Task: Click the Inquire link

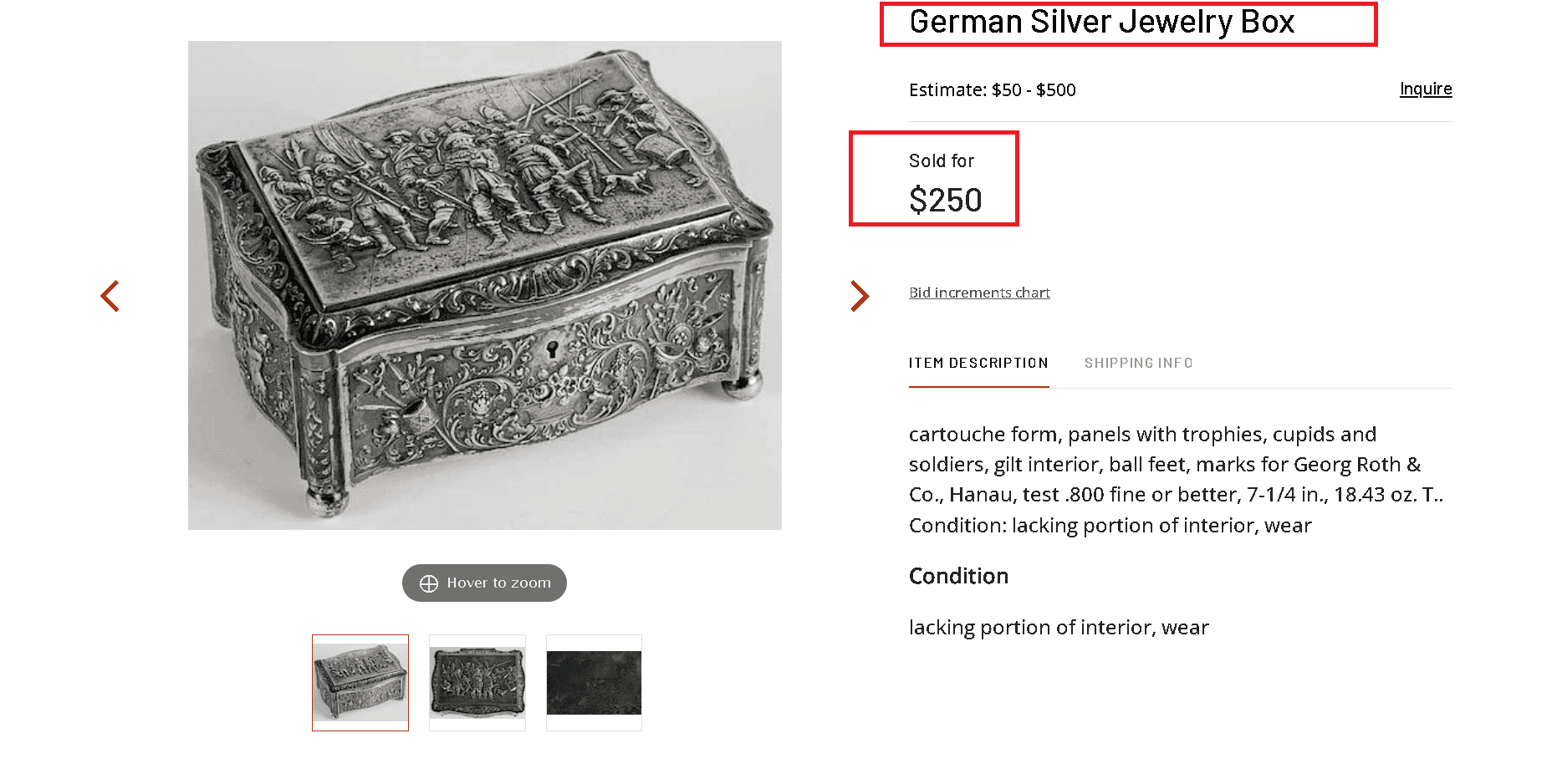Action: point(1425,89)
